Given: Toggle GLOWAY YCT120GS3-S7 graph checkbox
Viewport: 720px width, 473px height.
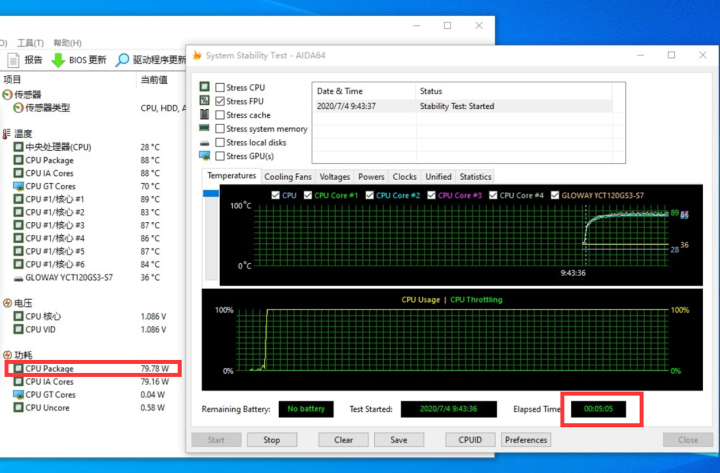Looking at the screenshot, I should [555, 195].
